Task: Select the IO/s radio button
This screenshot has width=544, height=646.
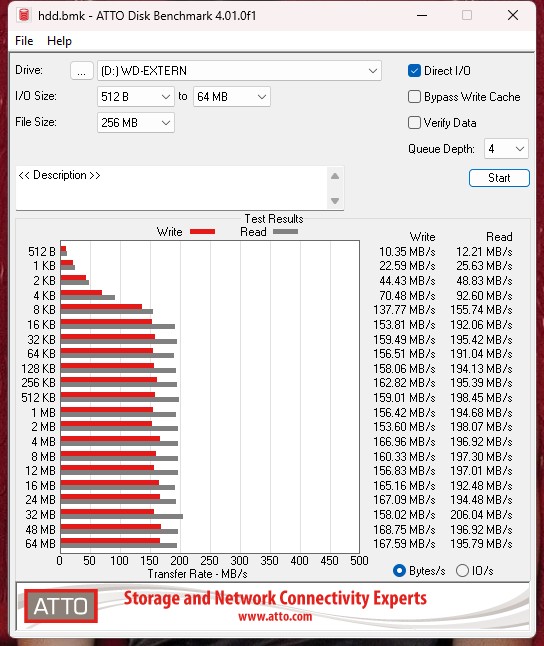Action: (462, 571)
